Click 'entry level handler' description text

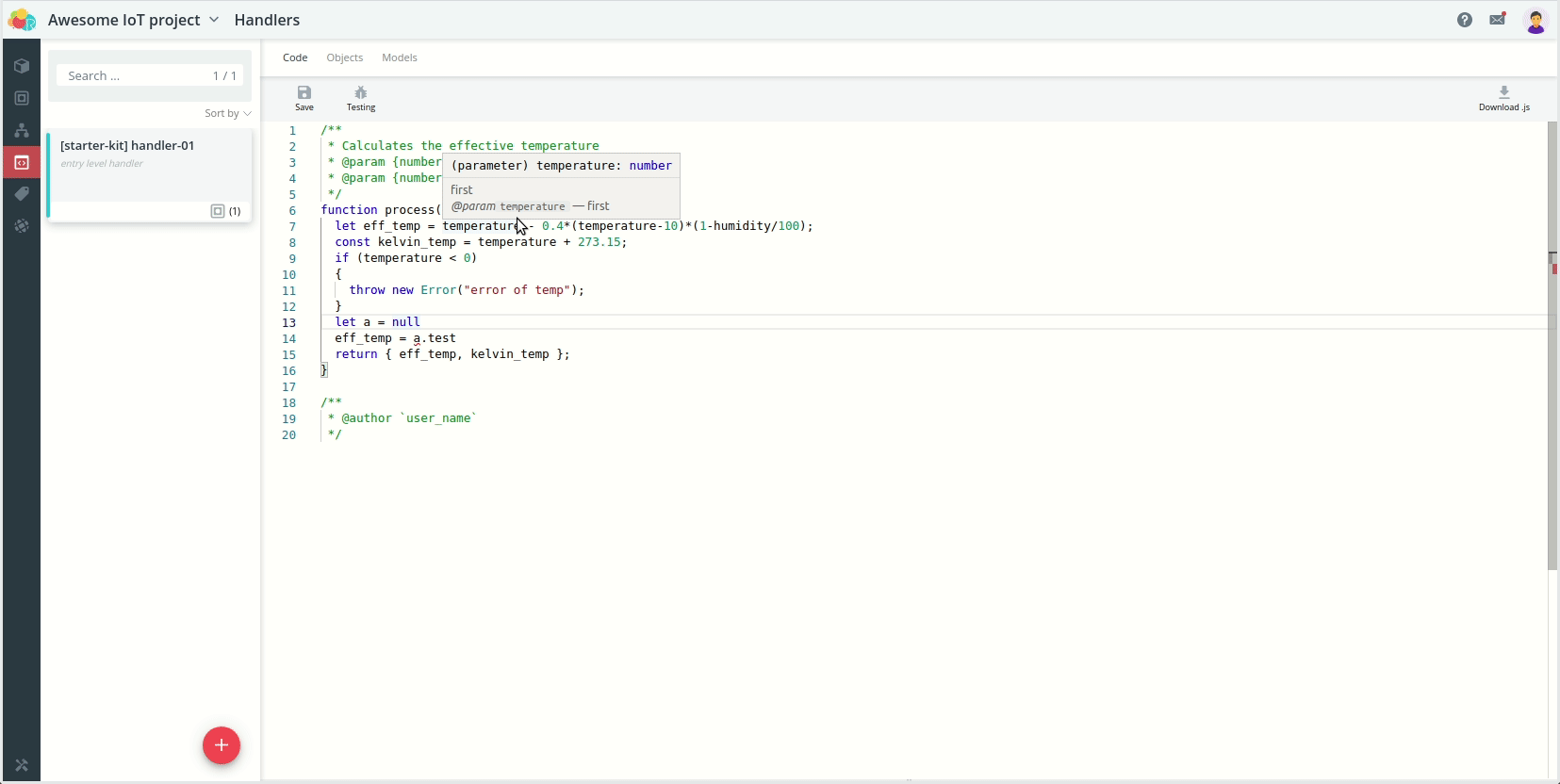pos(102,164)
